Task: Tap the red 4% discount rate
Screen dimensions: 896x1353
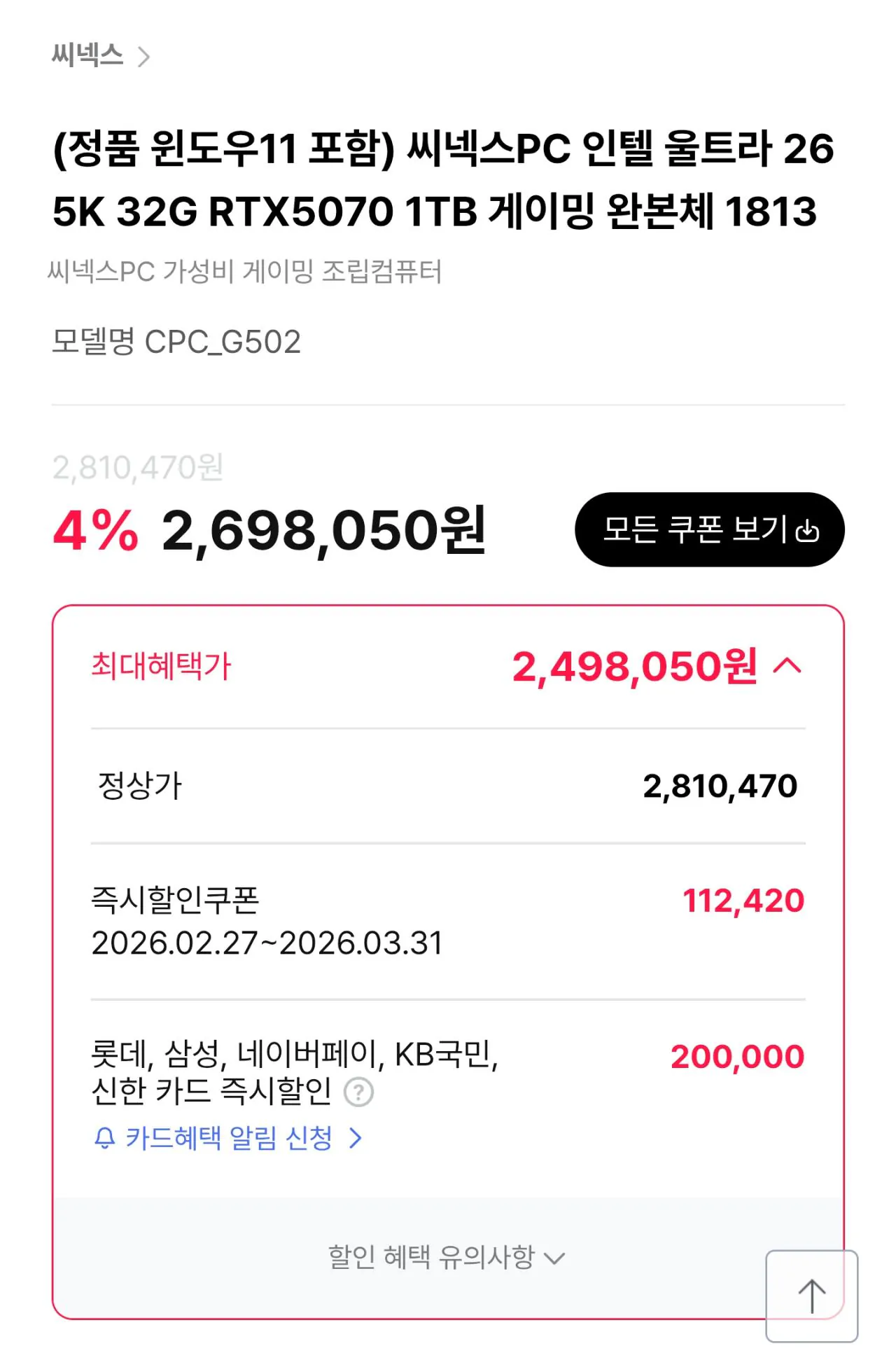Action: click(x=96, y=530)
